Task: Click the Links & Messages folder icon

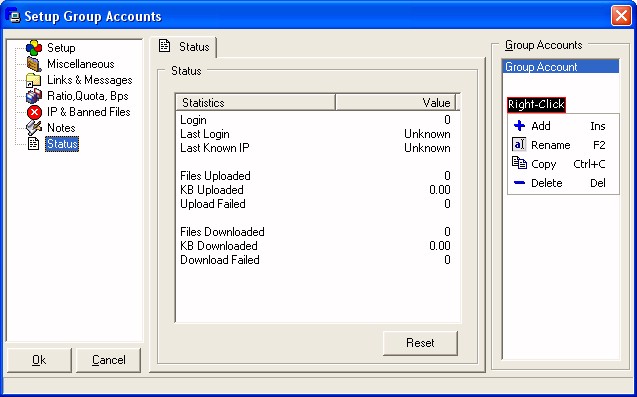Action: (x=33, y=80)
